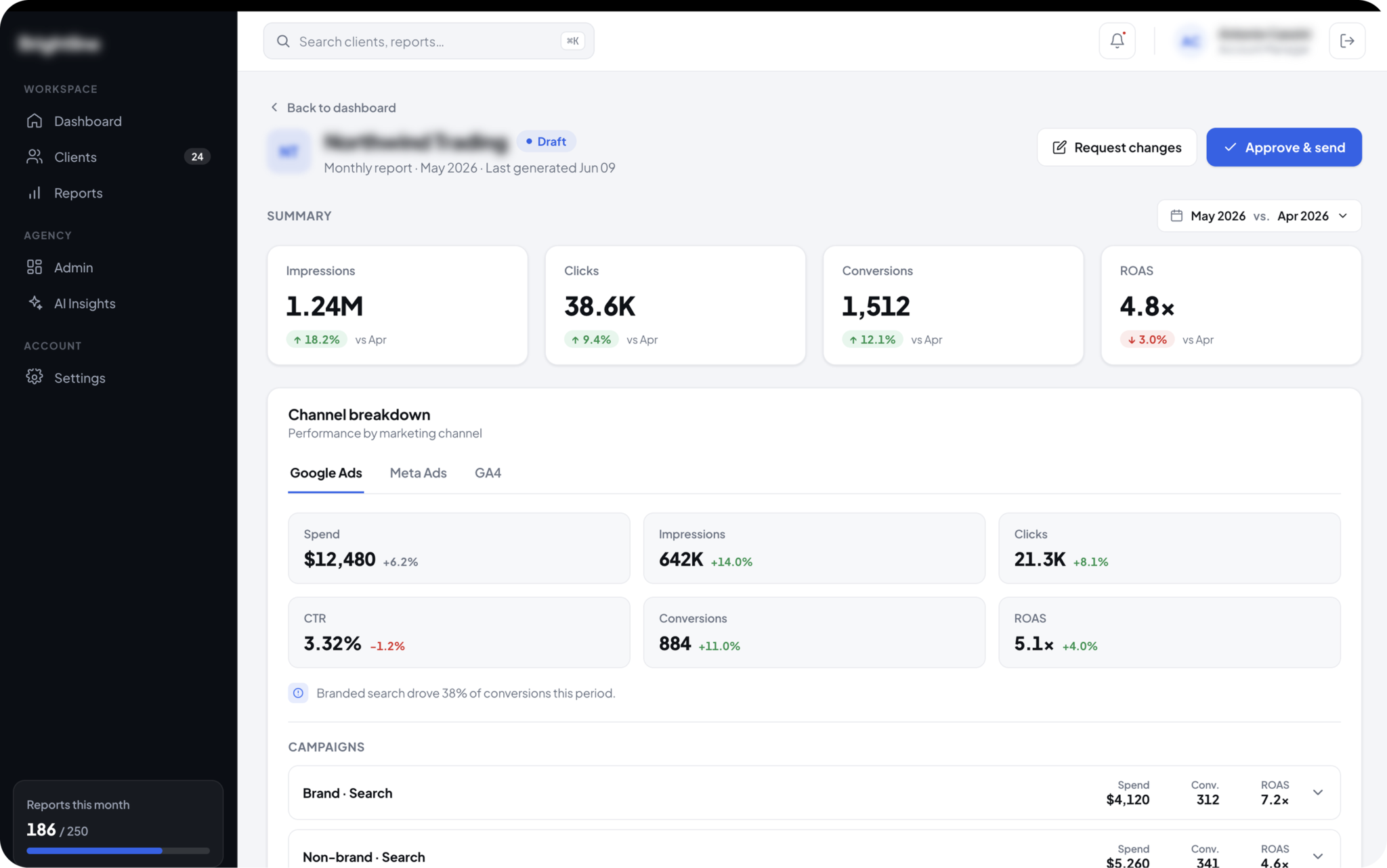The height and width of the screenshot is (868, 1387).
Task: Click the 186 / 250 reports count
Action: [58, 829]
